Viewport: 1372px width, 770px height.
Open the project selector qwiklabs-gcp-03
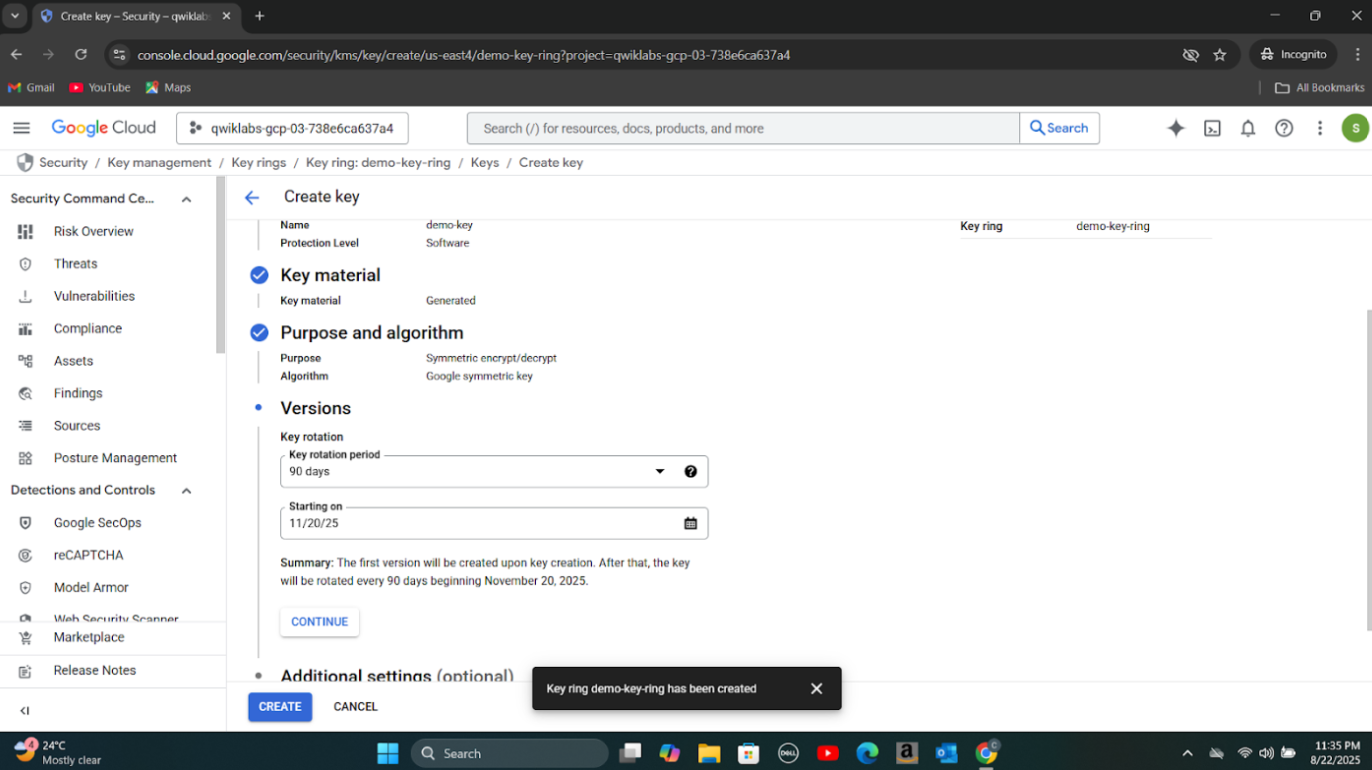coord(292,128)
